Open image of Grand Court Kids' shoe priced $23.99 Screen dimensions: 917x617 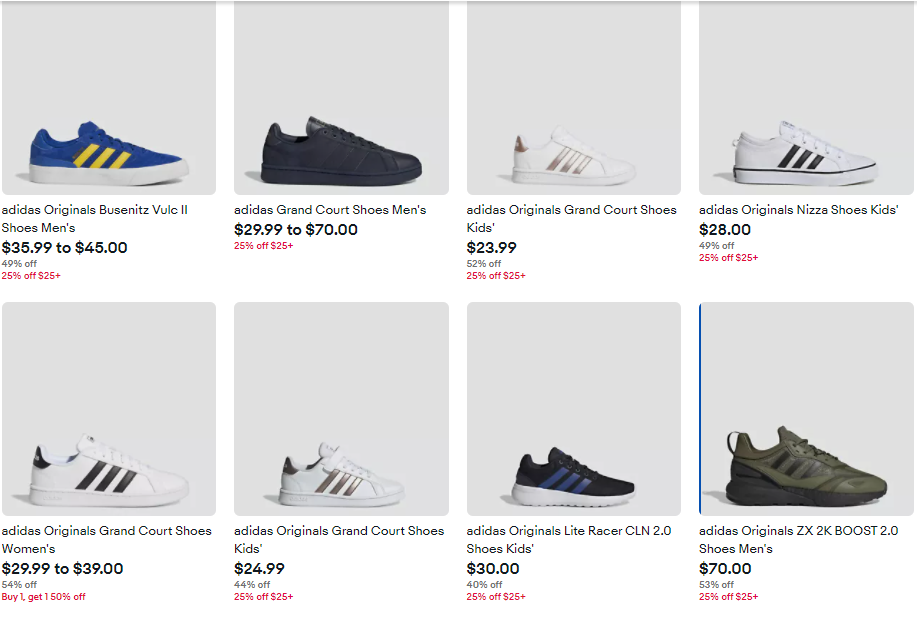(x=573, y=155)
